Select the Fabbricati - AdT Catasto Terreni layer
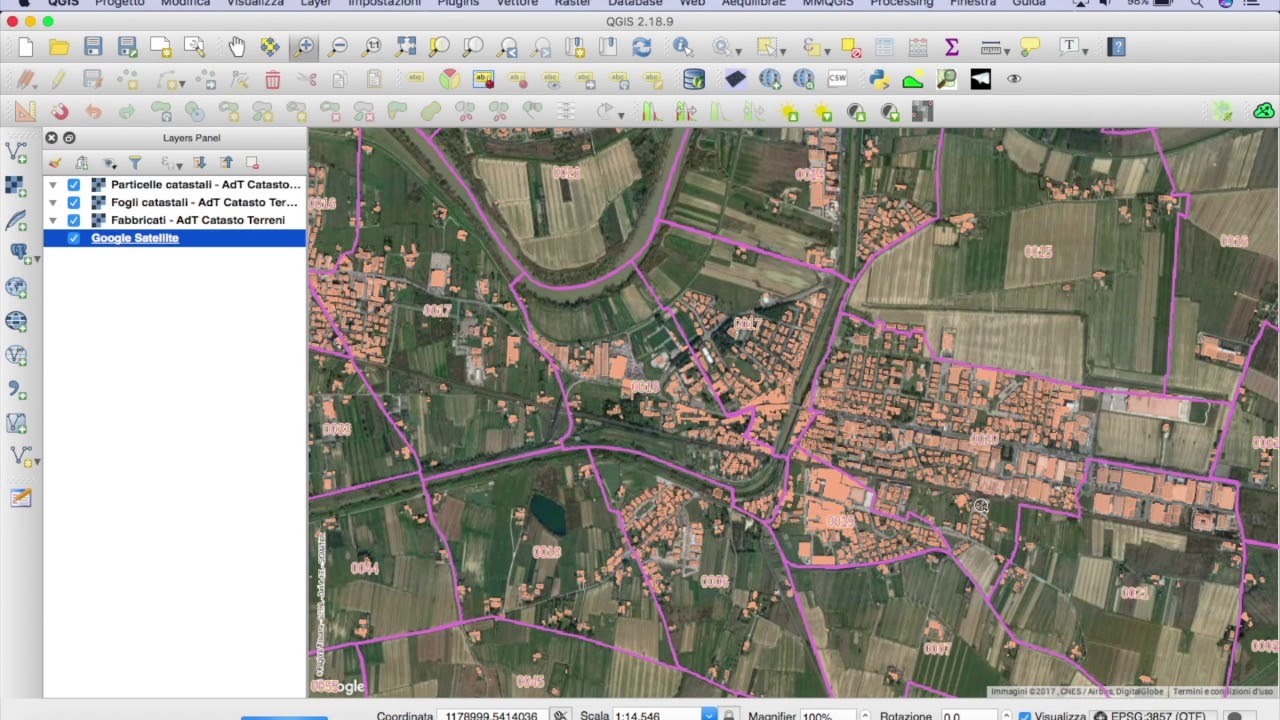1280x720 pixels. click(x=198, y=220)
